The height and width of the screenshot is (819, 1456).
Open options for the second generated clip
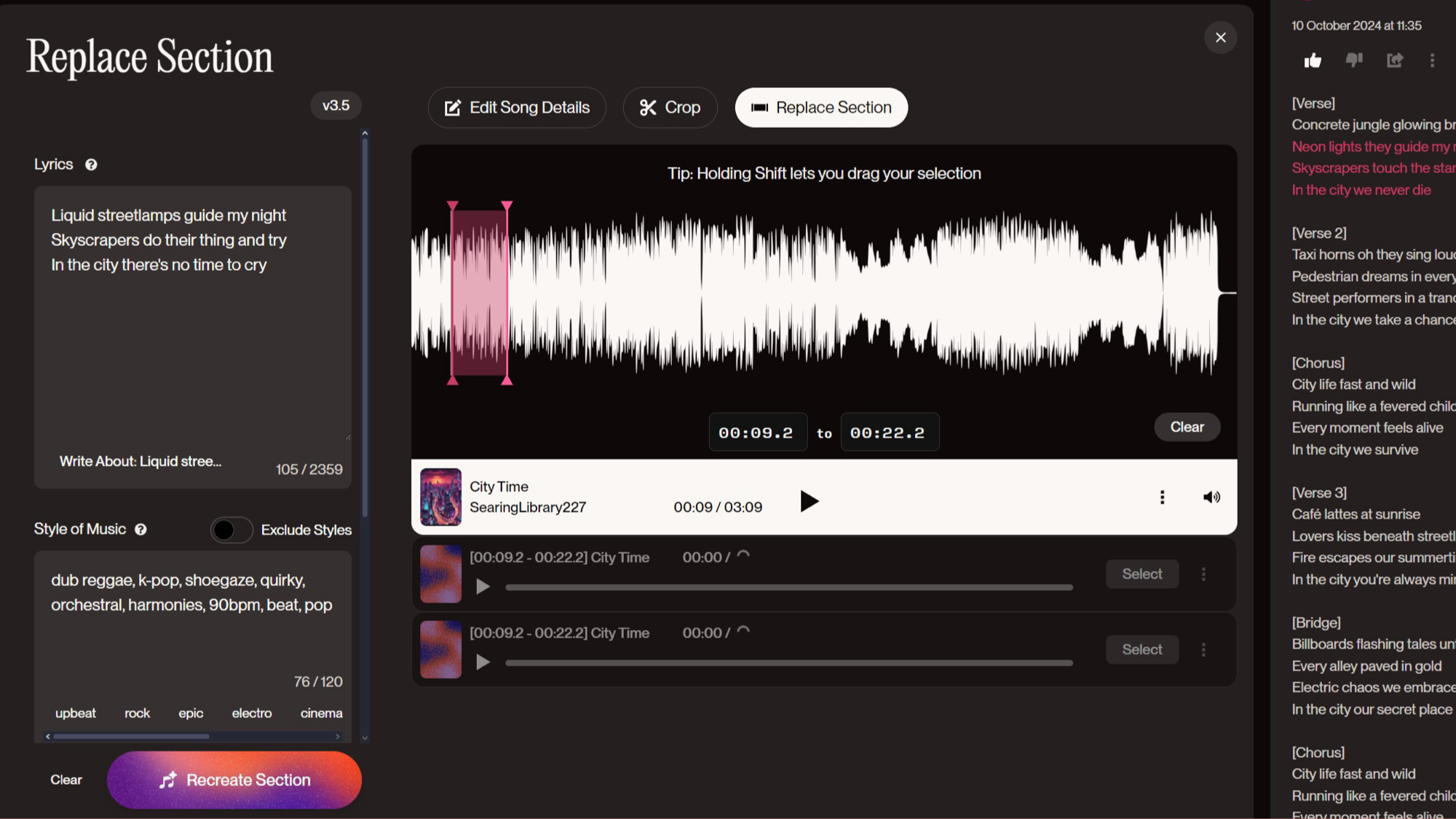(x=1203, y=649)
